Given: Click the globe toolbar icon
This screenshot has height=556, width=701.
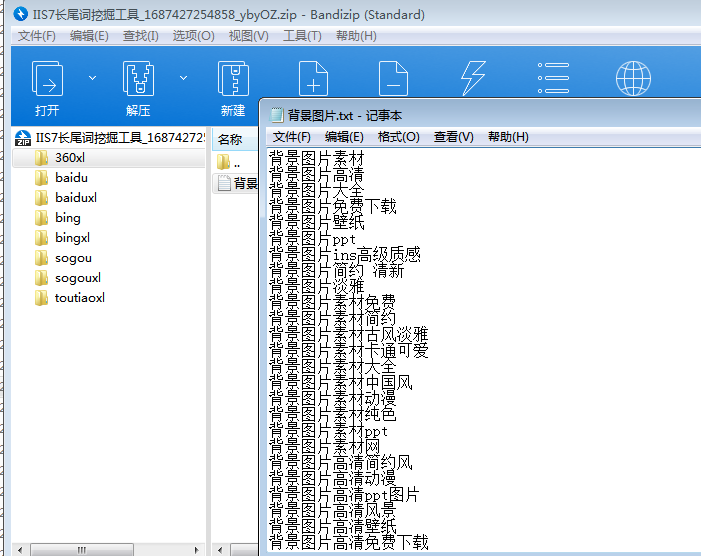Looking at the screenshot, I should pyautogui.click(x=633, y=79).
